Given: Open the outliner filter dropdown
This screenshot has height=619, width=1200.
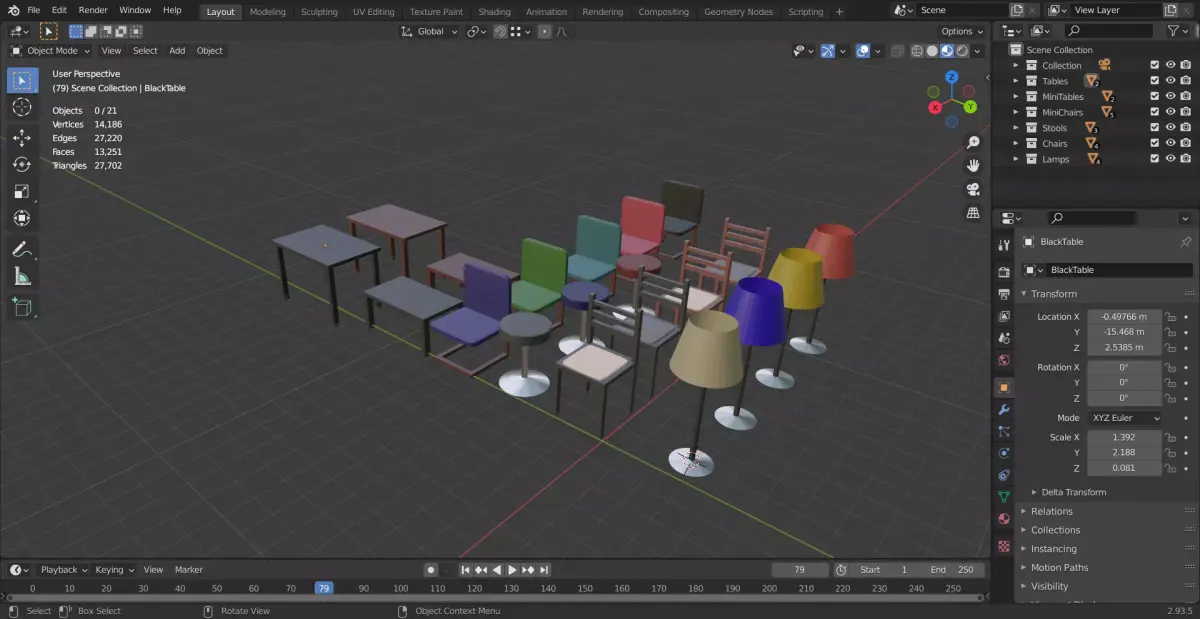Looking at the screenshot, I should point(1179,31).
